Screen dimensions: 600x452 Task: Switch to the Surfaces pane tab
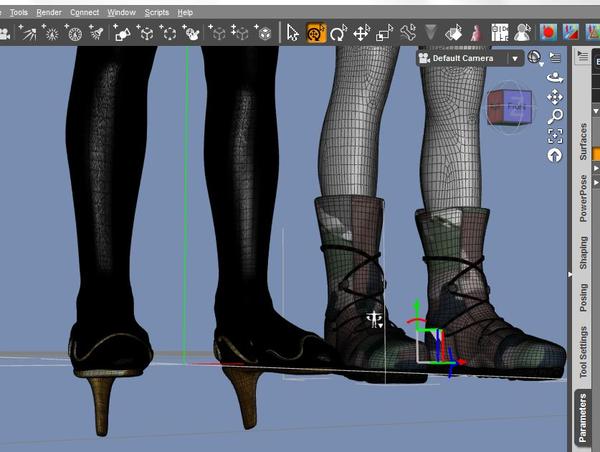click(x=584, y=141)
